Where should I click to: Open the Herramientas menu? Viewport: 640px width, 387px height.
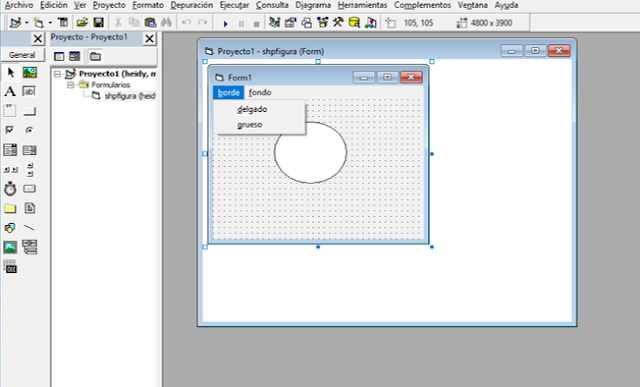[362, 5]
